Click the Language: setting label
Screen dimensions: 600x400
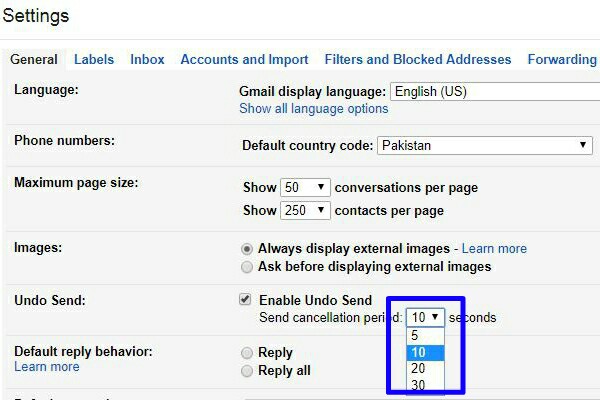(46, 90)
